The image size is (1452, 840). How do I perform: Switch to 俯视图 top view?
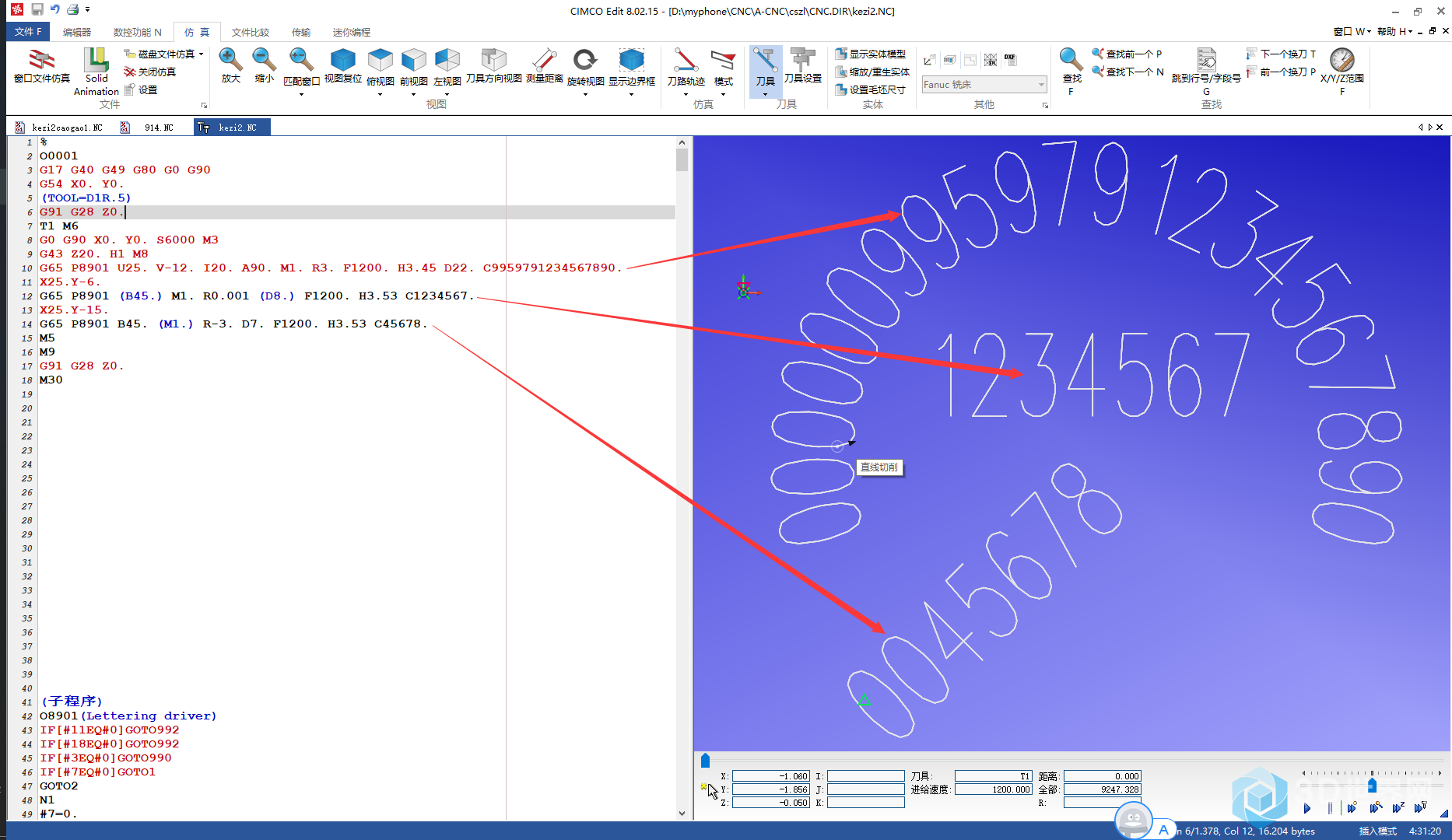pos(381,66)
